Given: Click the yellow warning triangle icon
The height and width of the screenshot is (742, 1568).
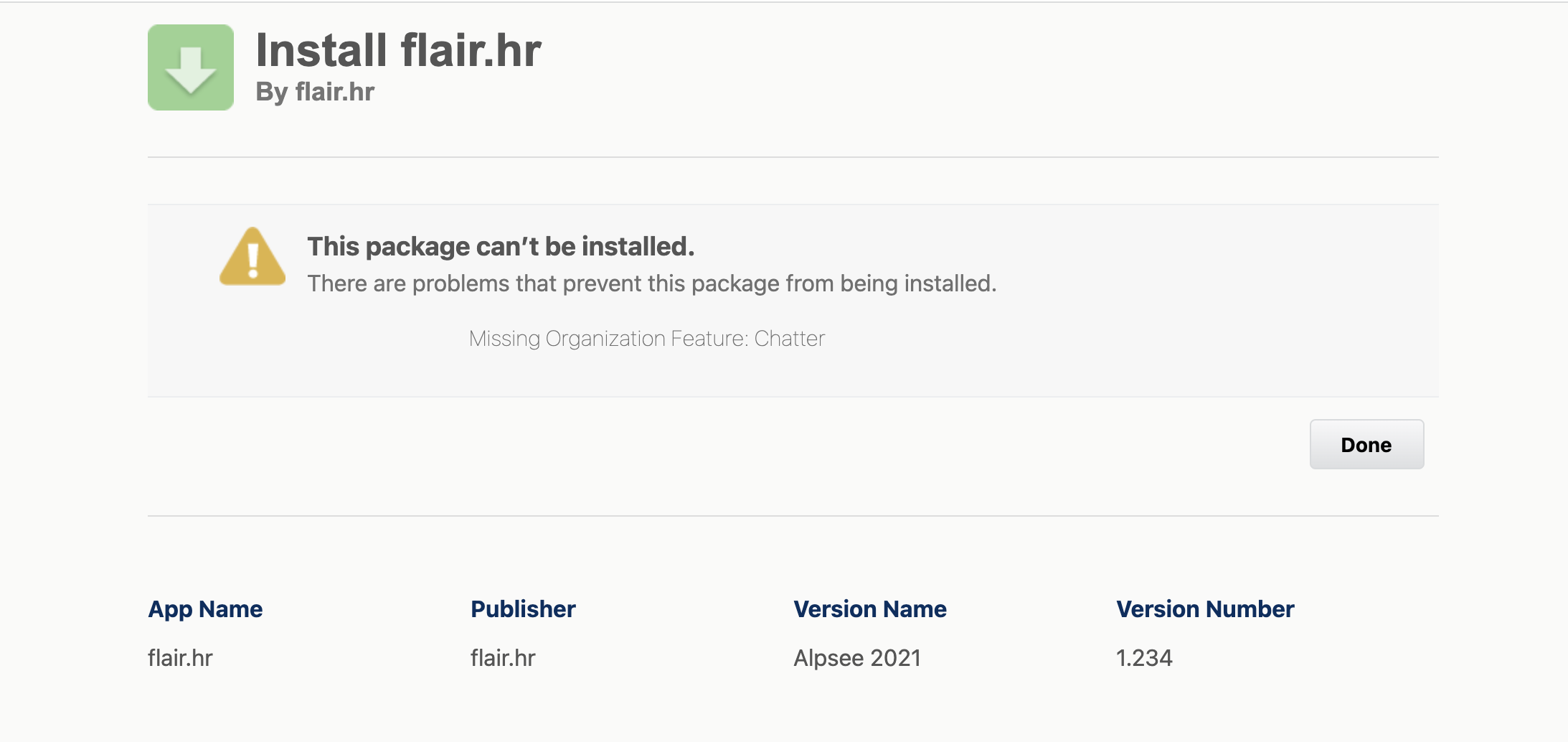Looking at the screenshot, I should pos(252,258).
